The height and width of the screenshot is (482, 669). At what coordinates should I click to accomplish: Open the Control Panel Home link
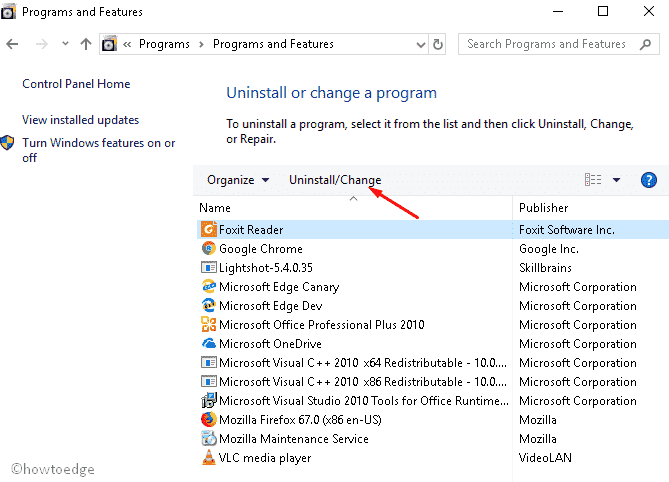click(x=76, y=84)
